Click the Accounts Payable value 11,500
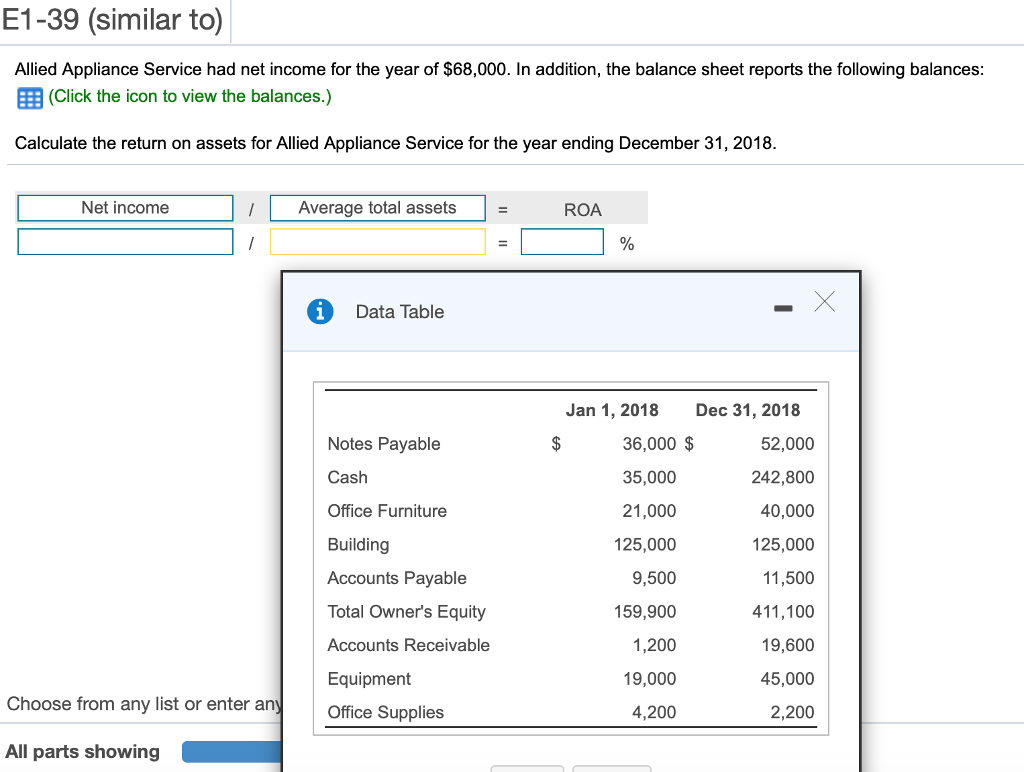Viewport: 1024px width, 772px height. pyautogui.click(x=788, y=578)
